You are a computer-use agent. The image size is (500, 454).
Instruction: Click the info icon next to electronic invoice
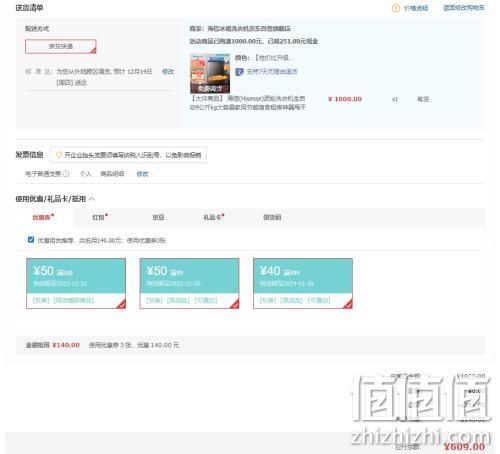(x=66, y=174)
